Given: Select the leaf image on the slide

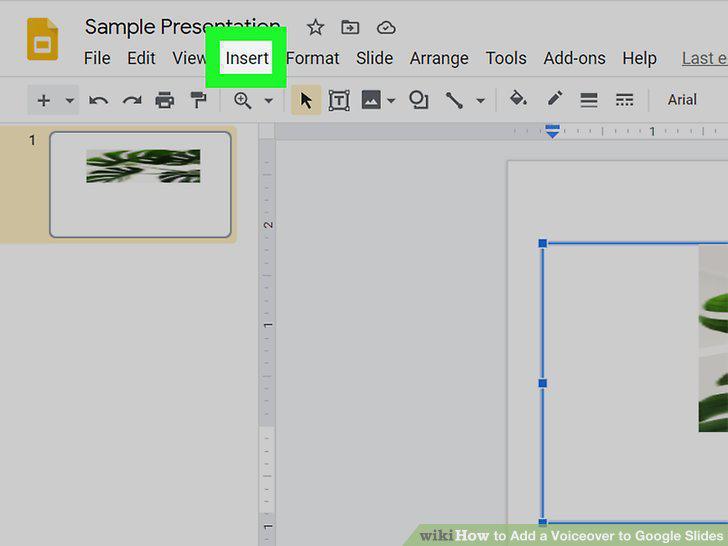Looking at the screenshot, I should (x=713, y=338).
